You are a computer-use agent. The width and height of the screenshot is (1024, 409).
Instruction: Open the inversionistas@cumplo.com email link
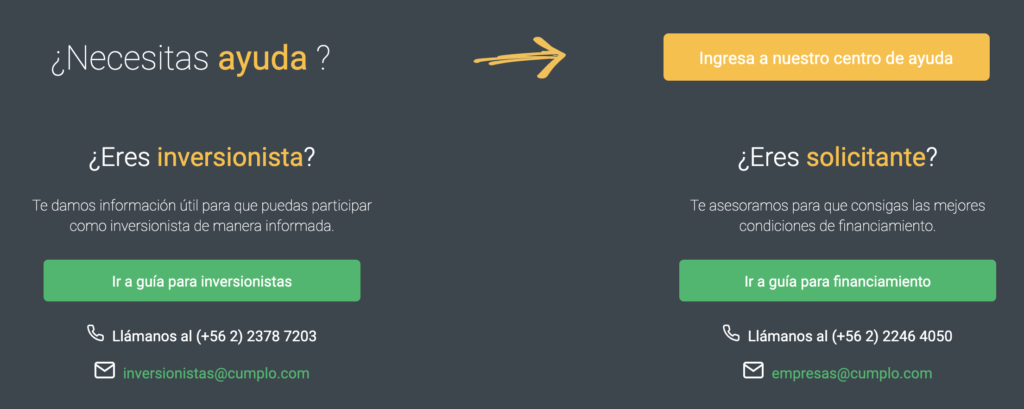[x=216, y=373]
